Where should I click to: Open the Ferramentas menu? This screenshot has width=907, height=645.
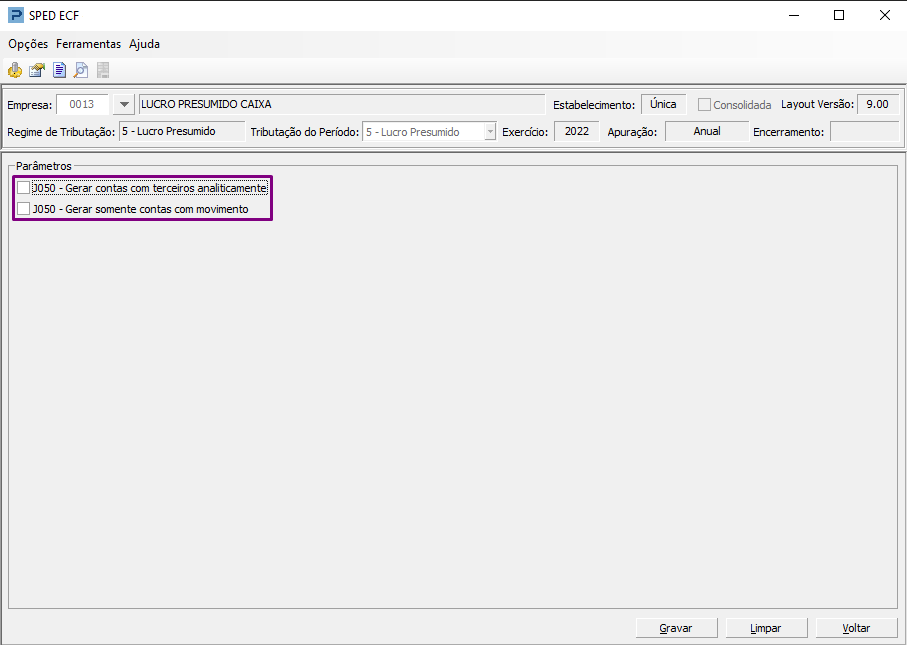point(89,44)
